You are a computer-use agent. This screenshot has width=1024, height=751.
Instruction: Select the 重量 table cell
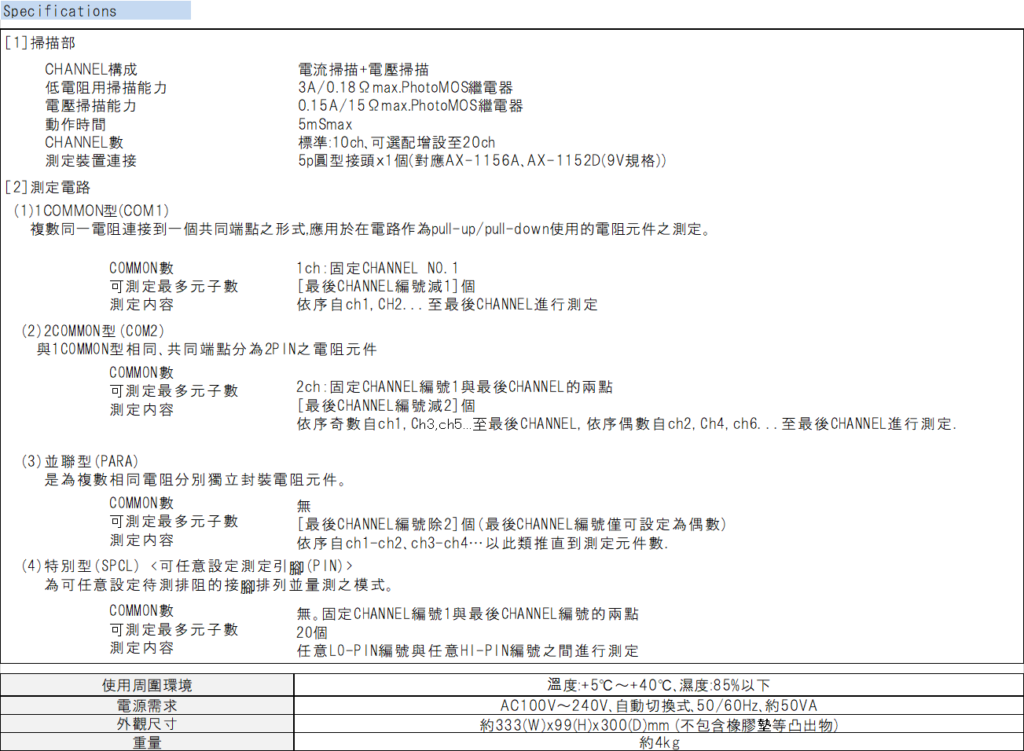147,743
